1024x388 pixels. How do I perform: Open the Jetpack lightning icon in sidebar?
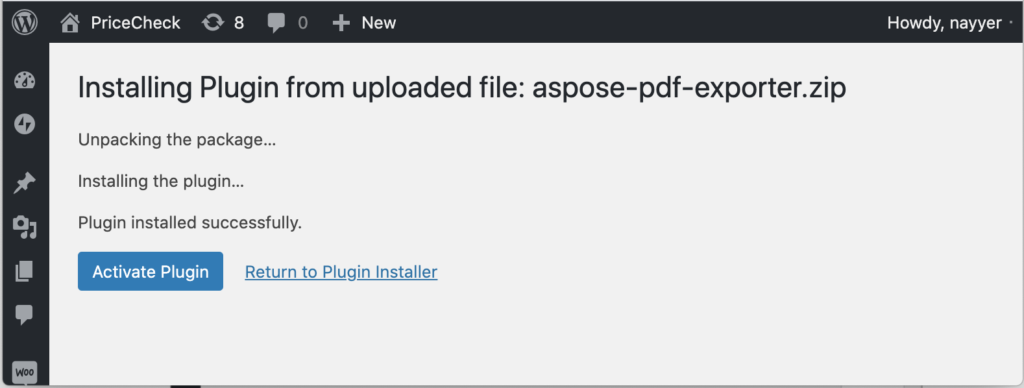click(25, 124)
